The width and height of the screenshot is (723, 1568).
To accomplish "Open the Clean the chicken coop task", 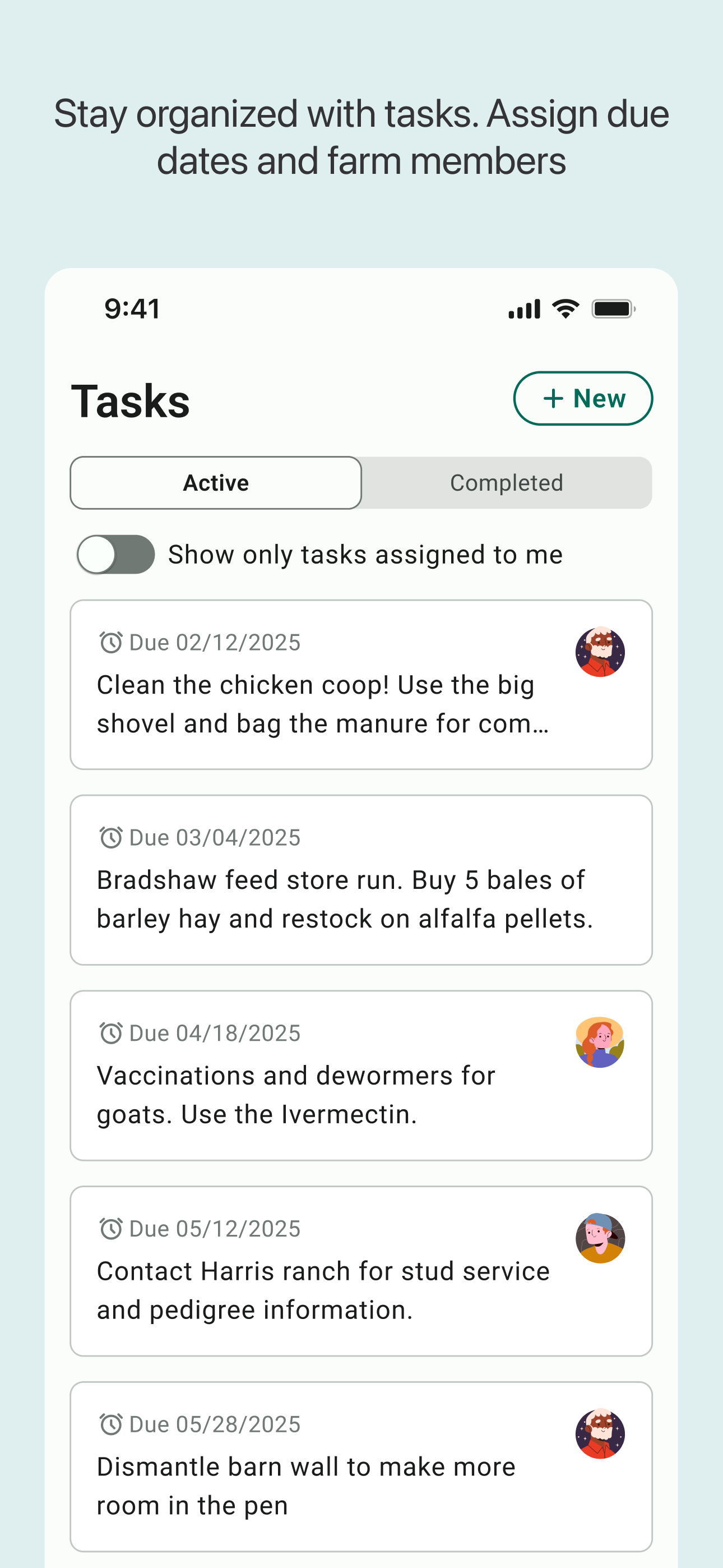I will [361, 685].
